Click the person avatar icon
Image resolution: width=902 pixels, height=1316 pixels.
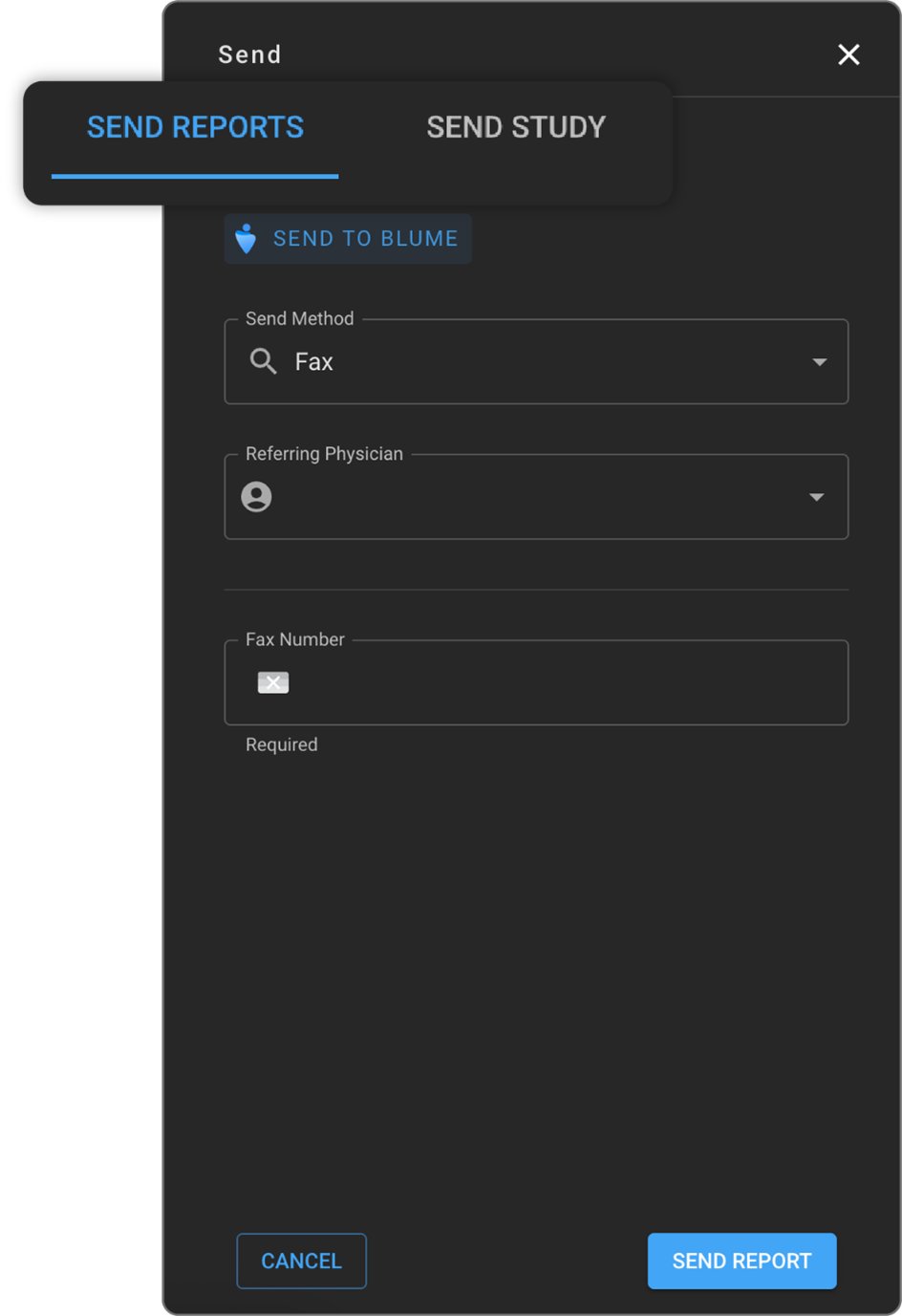[256, 497]
